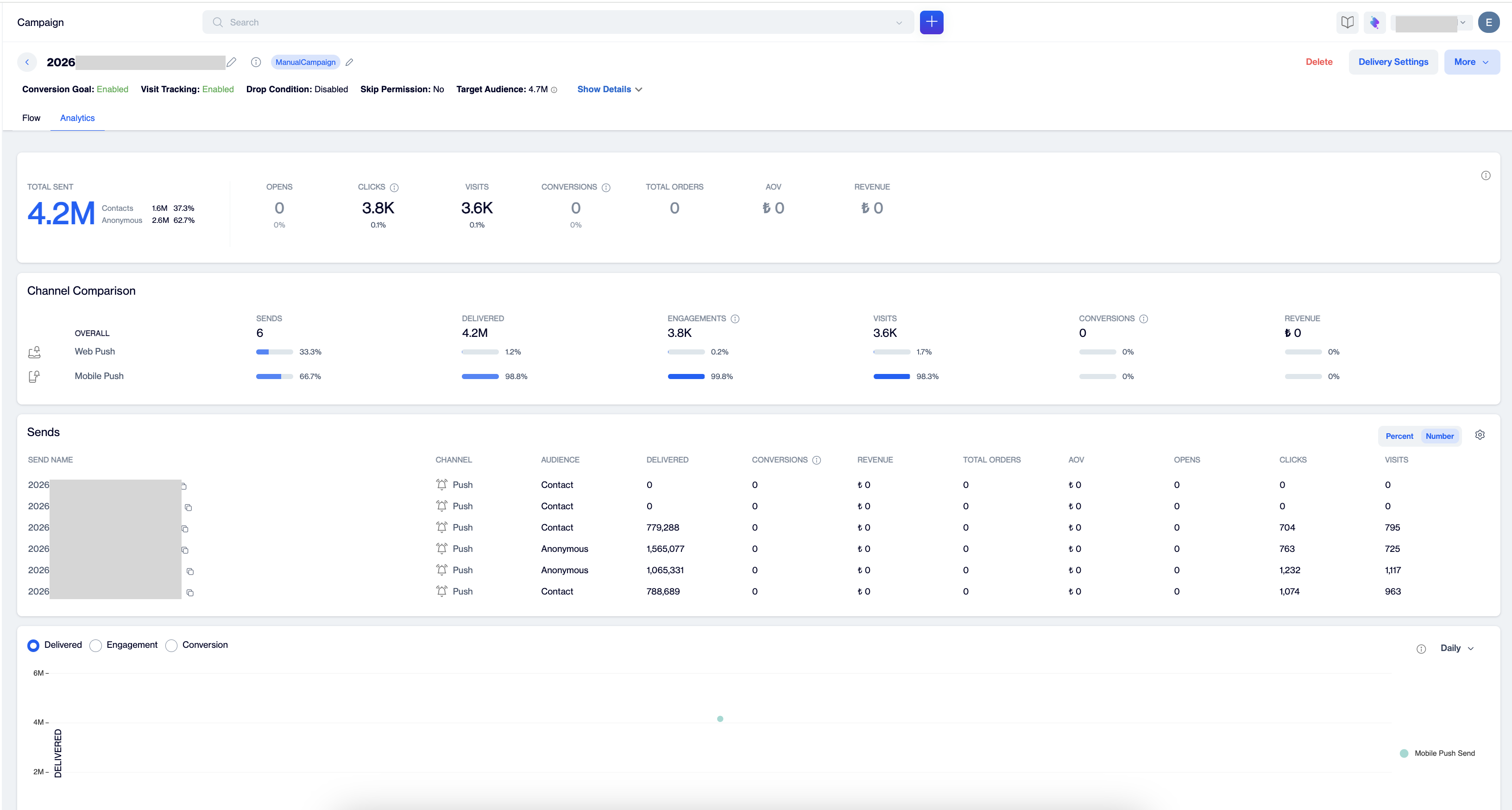This screenshot has height=810, width=1512.
Task: Open account selector dropdown
Action: (1431, 22)
